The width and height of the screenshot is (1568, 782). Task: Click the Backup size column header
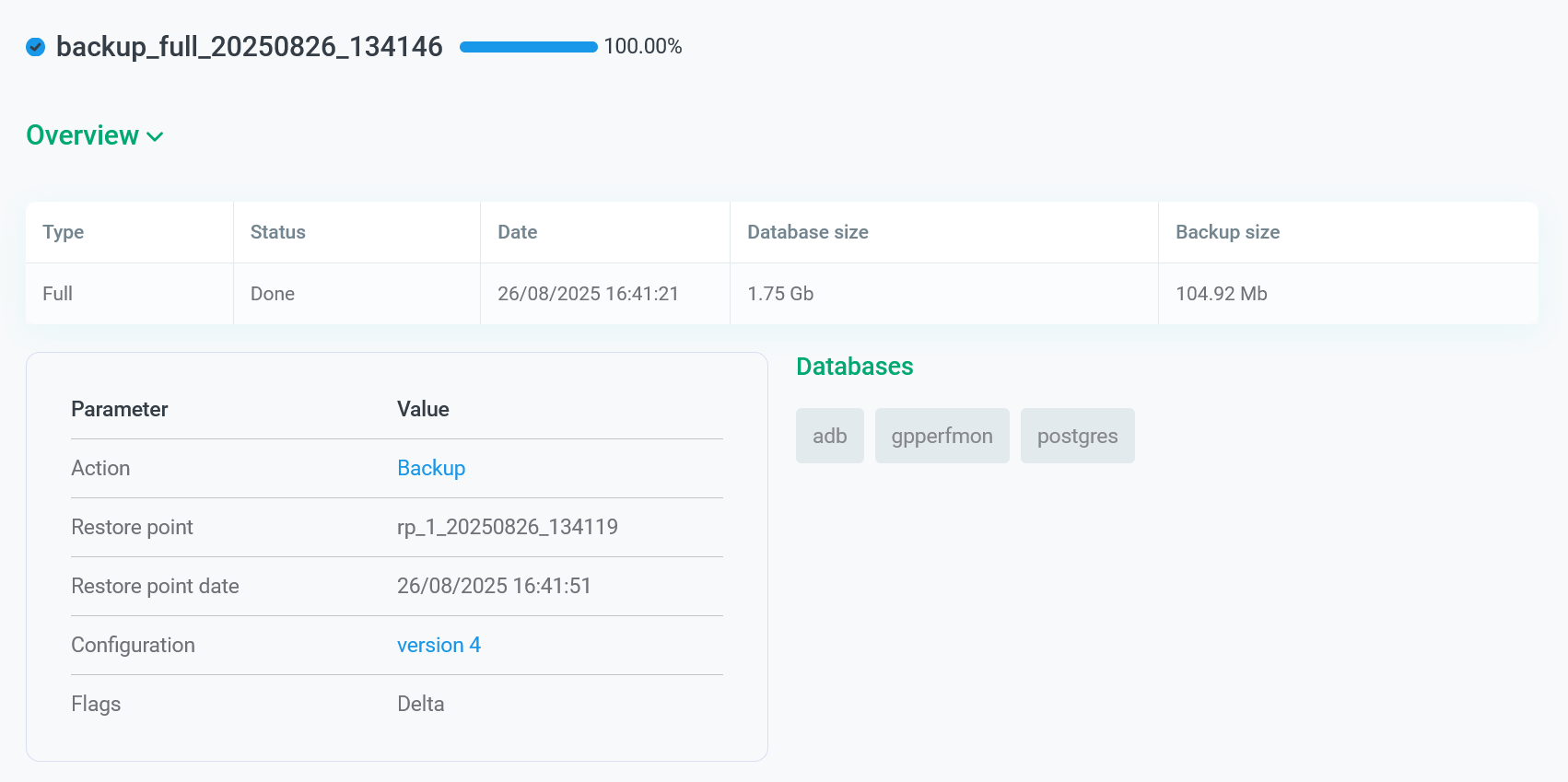(x=1227, y=232)
